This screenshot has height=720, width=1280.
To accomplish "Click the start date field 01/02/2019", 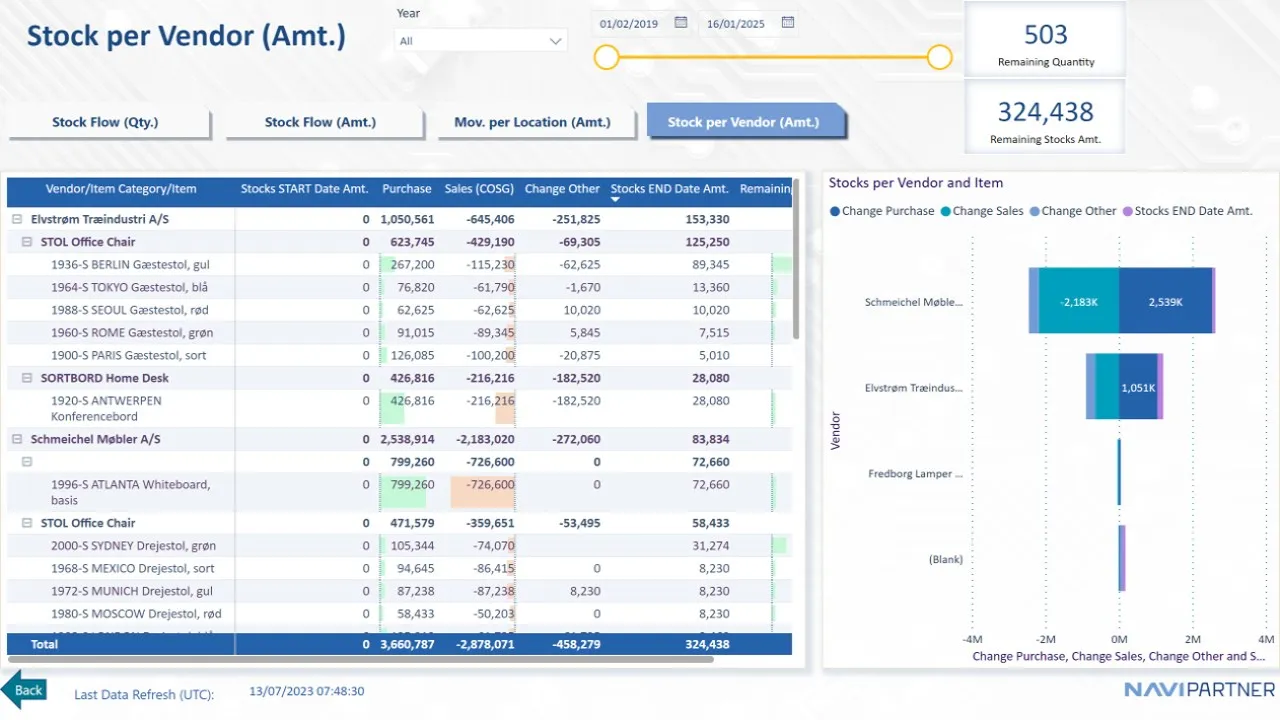I will (629, 24).
